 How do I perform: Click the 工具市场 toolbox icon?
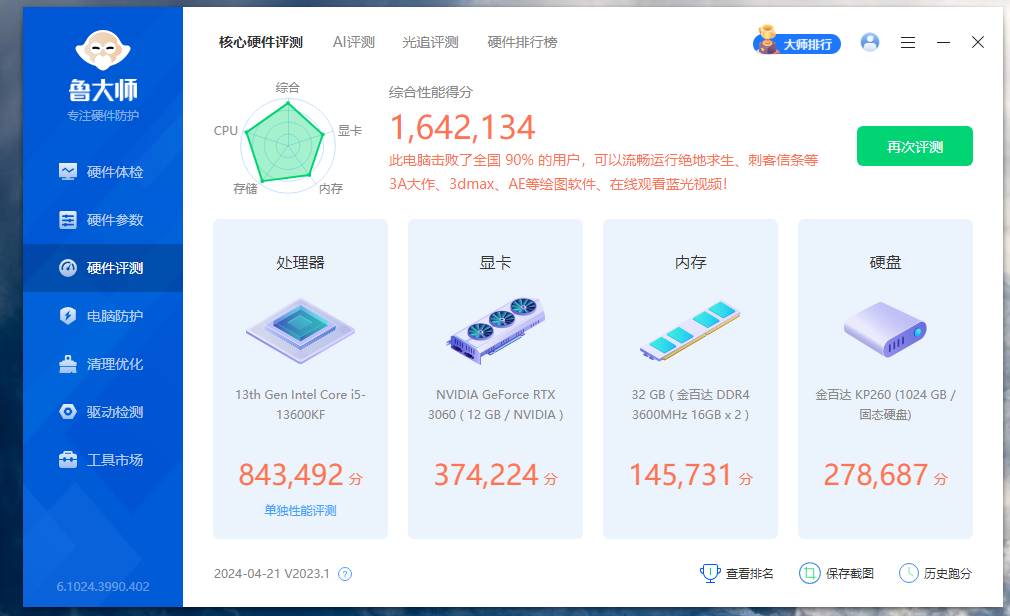[68, 460]
